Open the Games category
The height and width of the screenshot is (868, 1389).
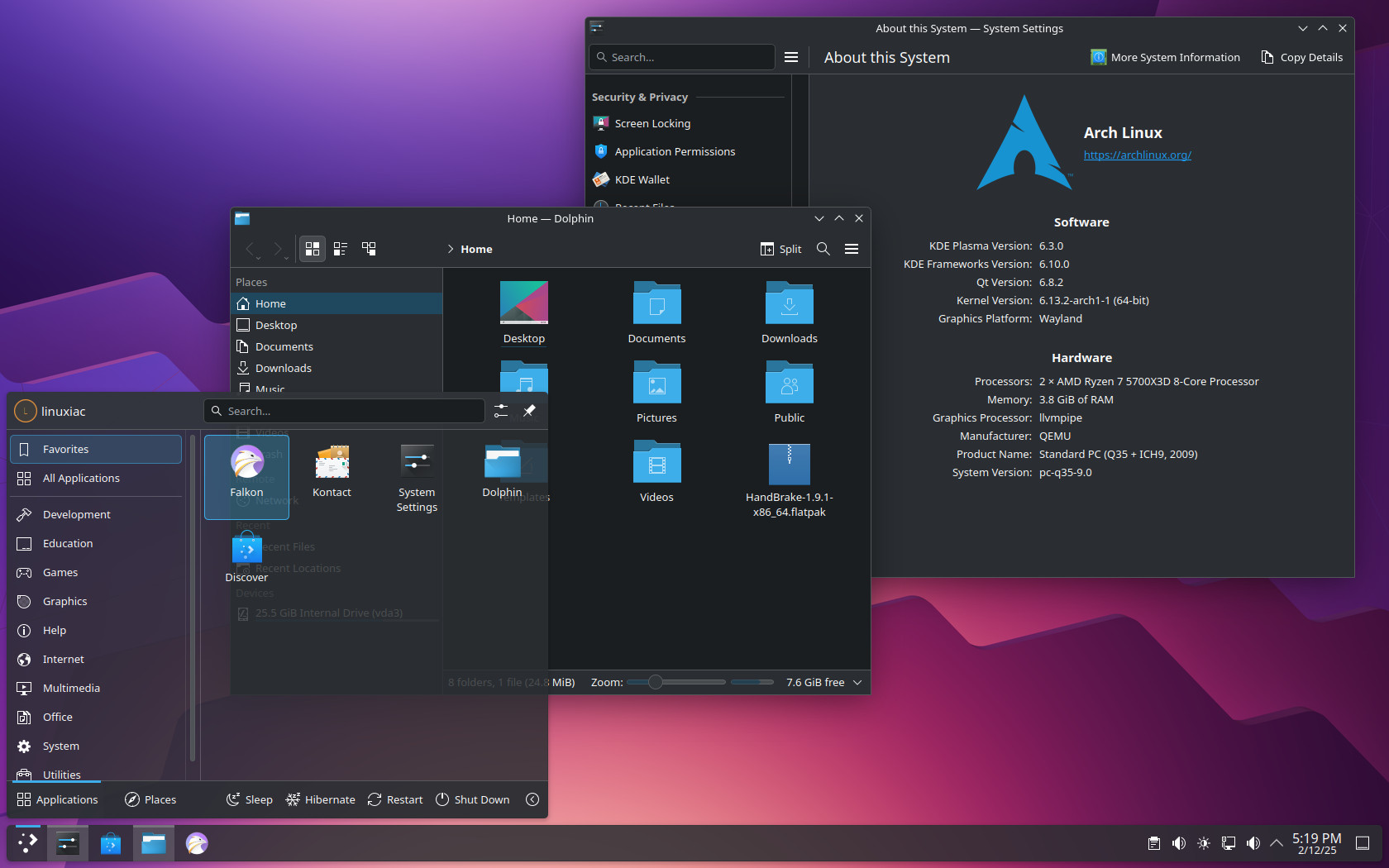tap(96, 572)
